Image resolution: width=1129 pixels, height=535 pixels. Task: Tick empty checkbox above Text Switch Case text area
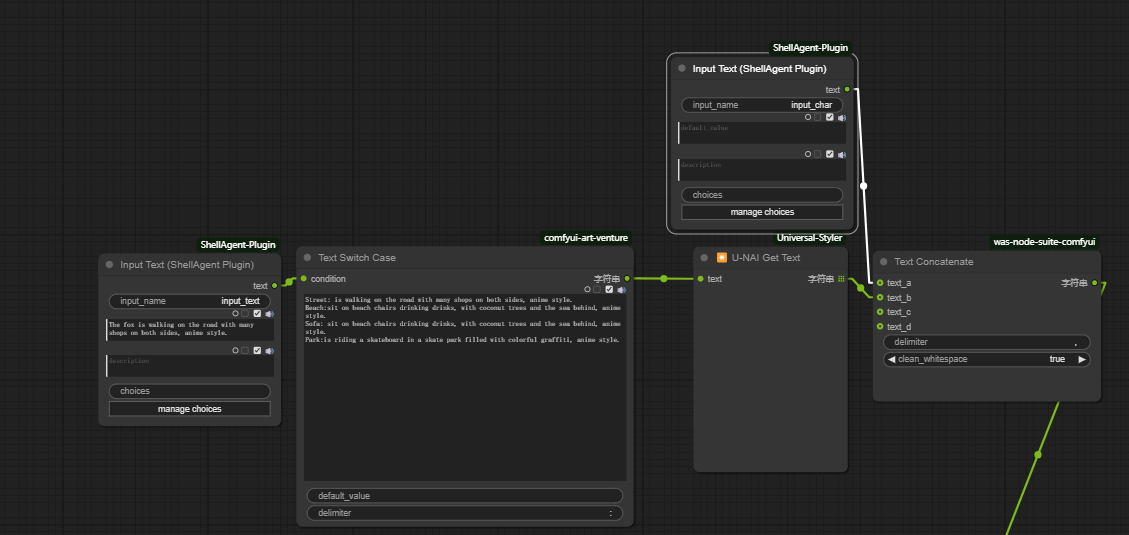click(597, 289)
